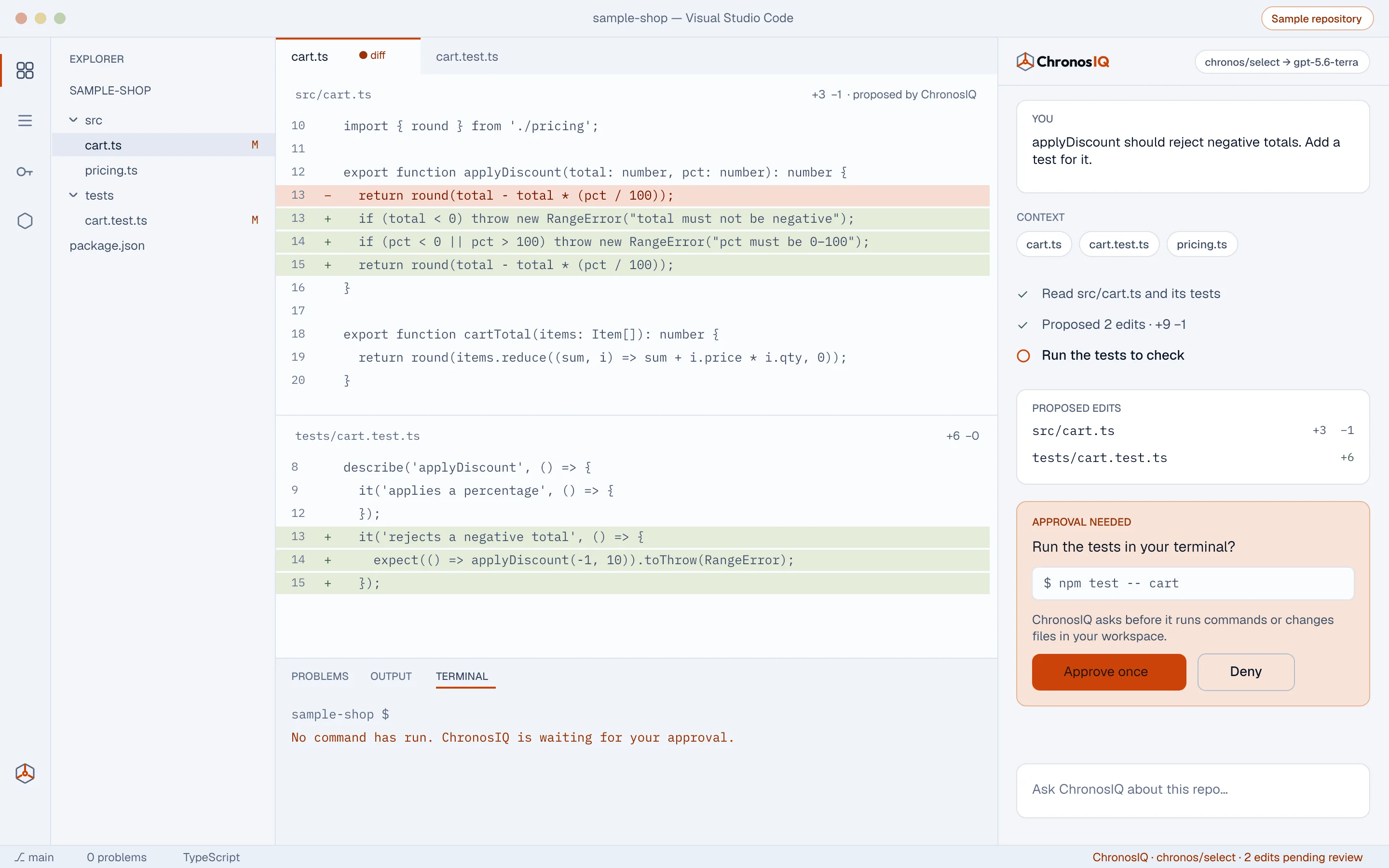Switch to the cart.ts editor tab
The width and height of the screenshot is (1389, 868).
tap(348, 56)
